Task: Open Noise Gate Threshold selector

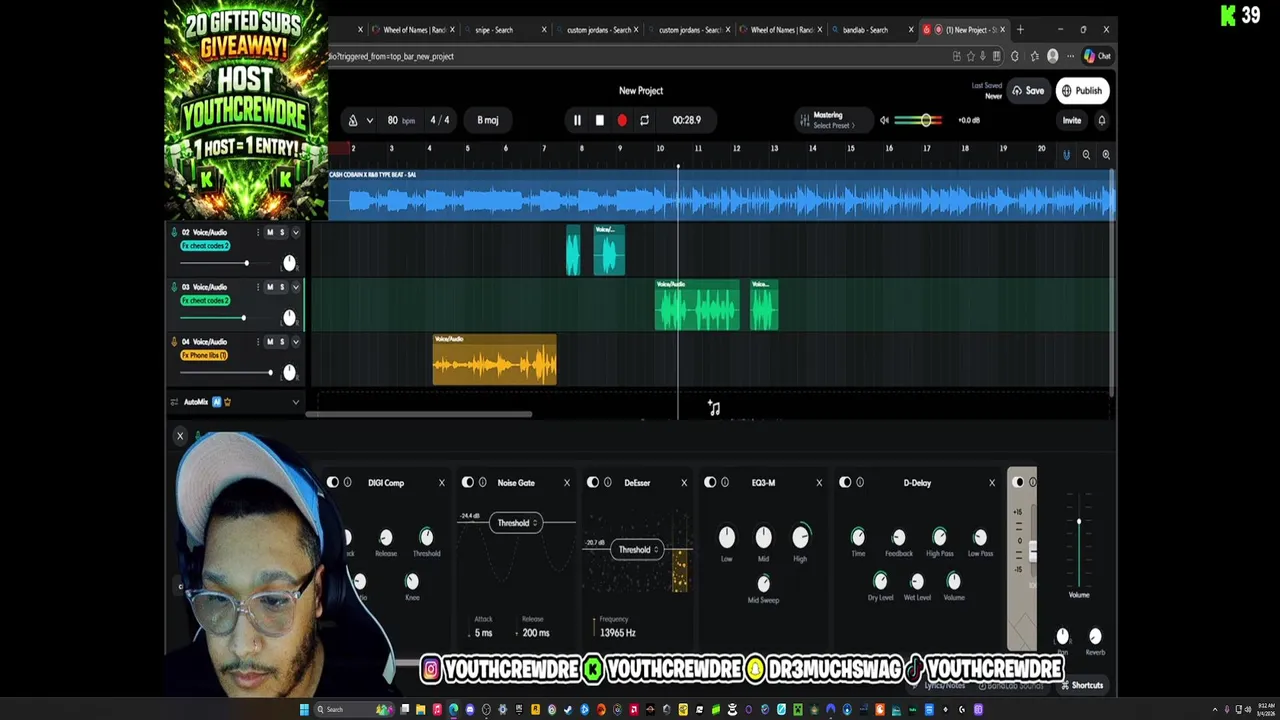Action: point(516,523)
